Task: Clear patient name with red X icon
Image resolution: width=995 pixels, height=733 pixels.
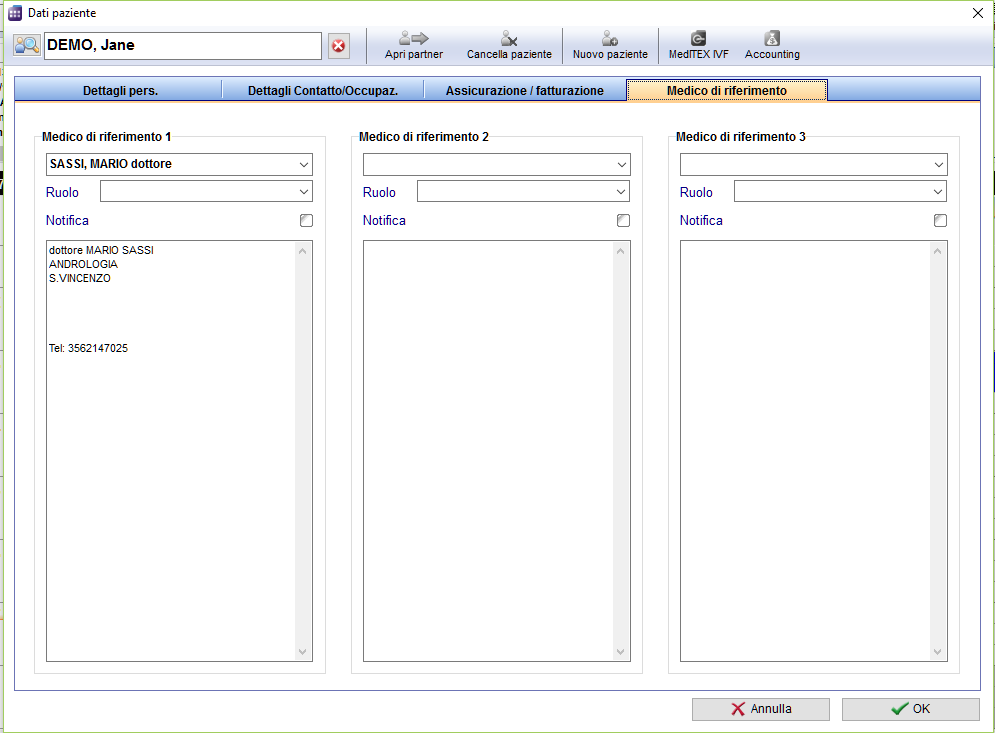Action: (x=339, y=46)
